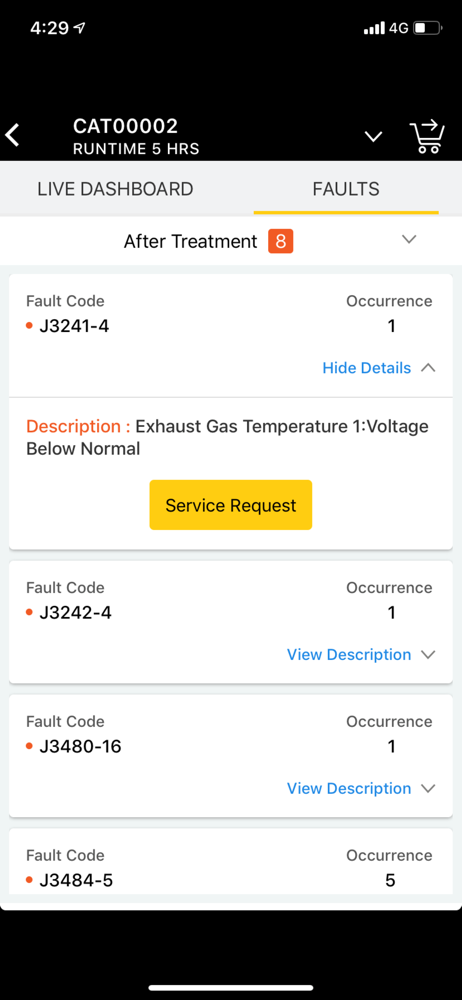Tap the cellular signal bars icon

[x=375, y=28]
